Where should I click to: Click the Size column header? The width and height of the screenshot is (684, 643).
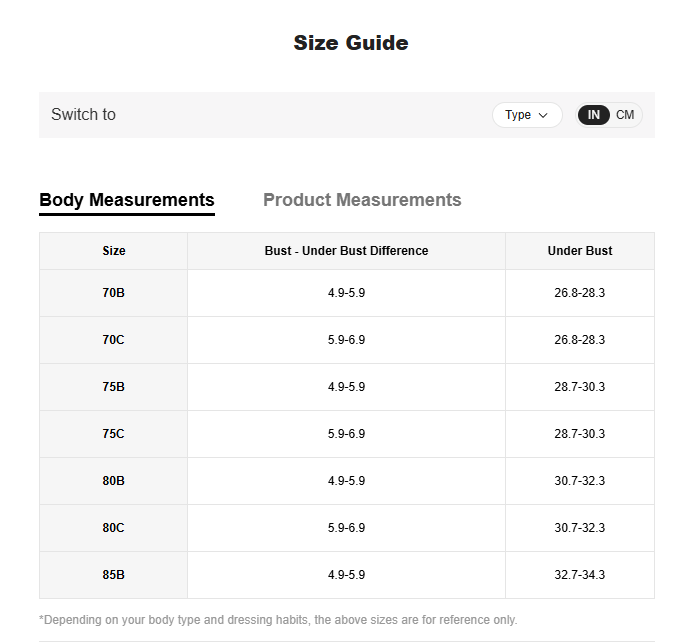click(x=113, y=251)
